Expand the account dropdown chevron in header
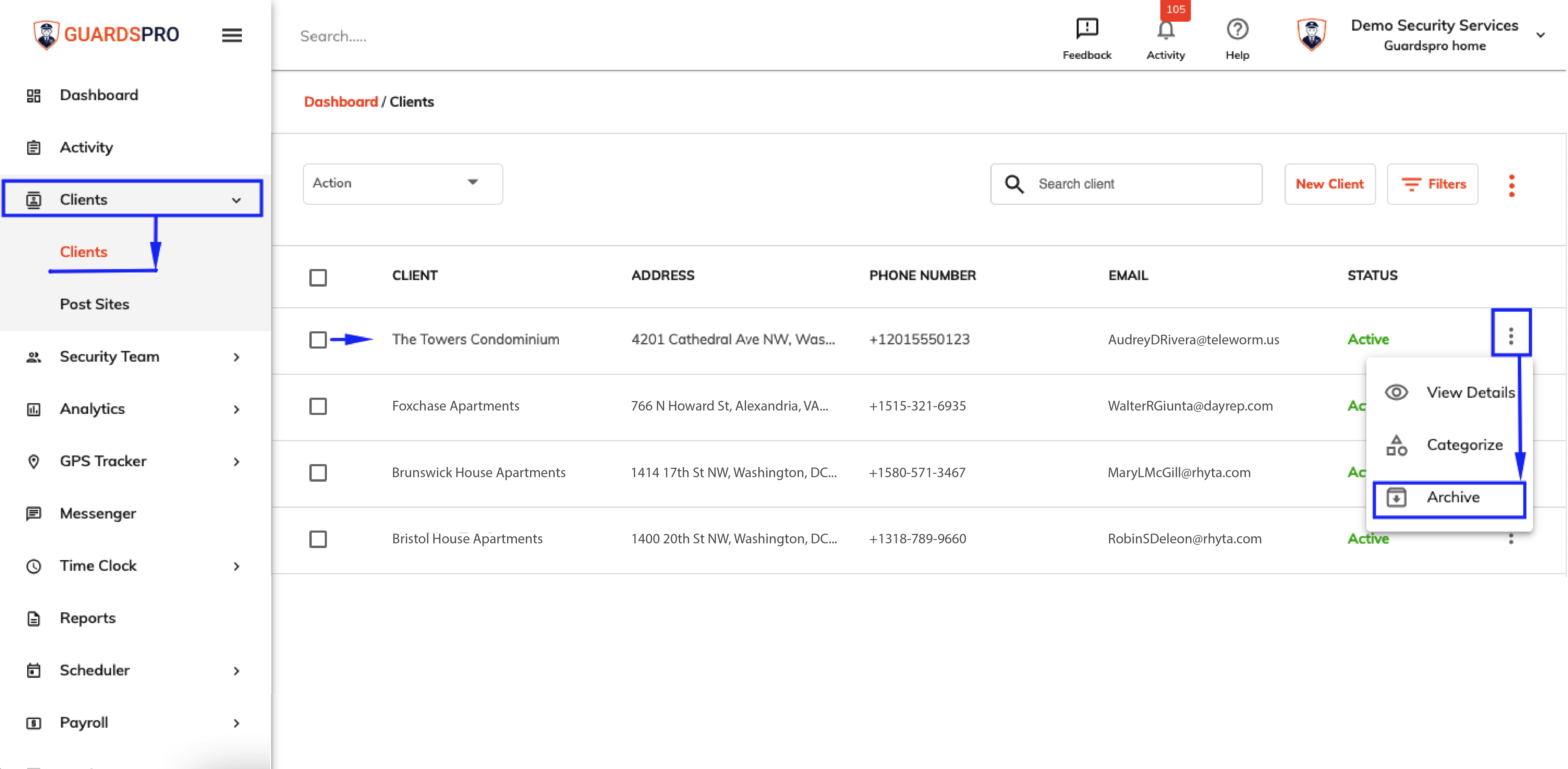1568x769 pixels. 1541,35
